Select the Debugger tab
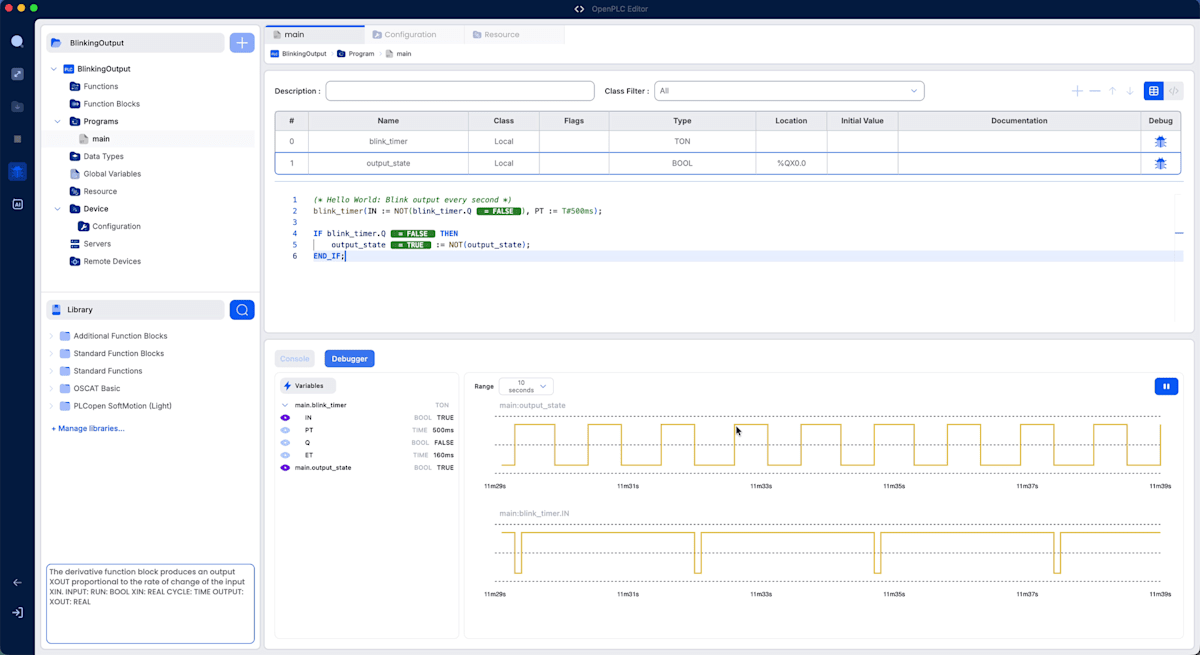 pos(349,358)
